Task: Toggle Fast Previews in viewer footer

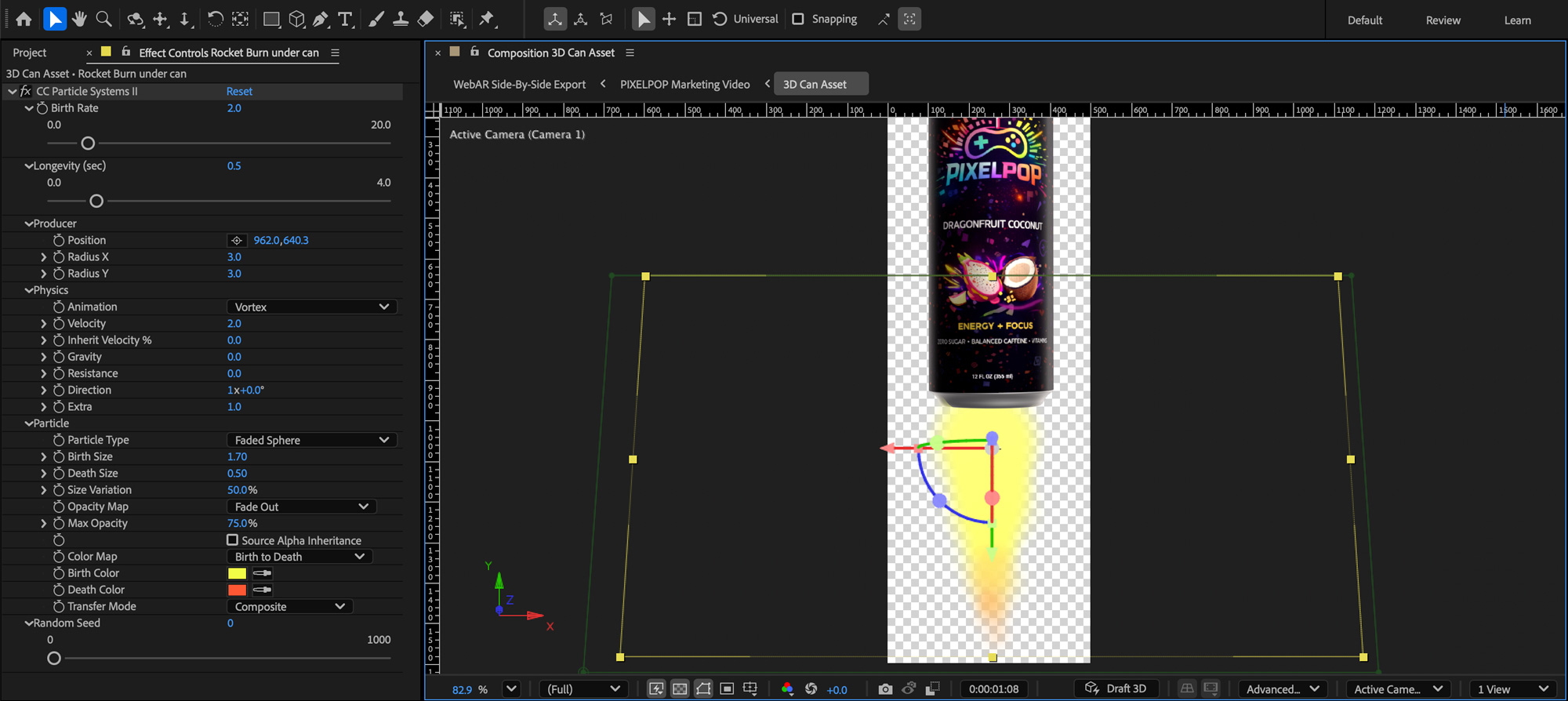Action: pyautogui.click(x=656, y=688)
